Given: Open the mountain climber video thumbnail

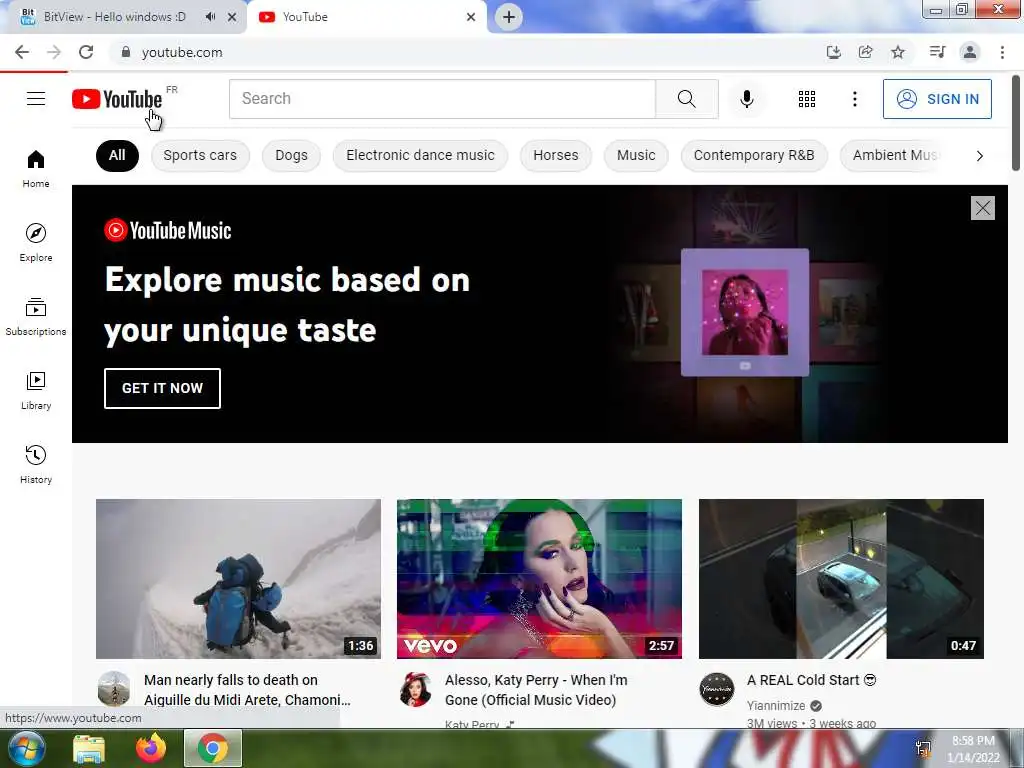Looking at the screenshot, I should [238, 579].
